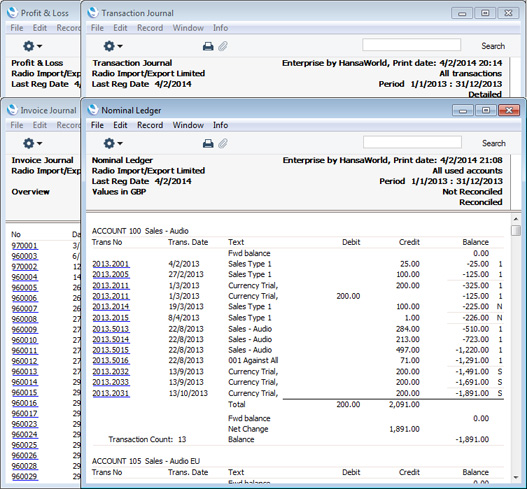Close the Nominal Ledger window
The height and width of the screenshot is (489, 527).
pos(509,110)
